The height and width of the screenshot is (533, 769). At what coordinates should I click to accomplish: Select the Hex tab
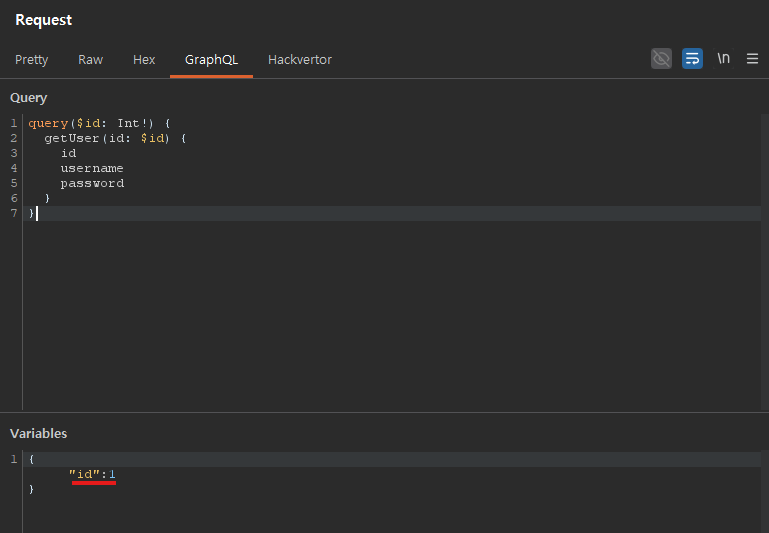tap(144, 60)
